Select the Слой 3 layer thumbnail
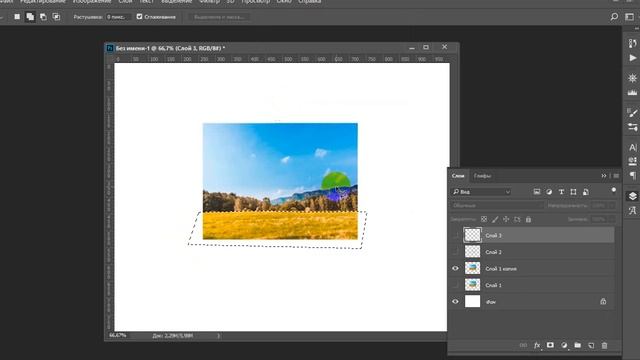 (x=472, y=235)
